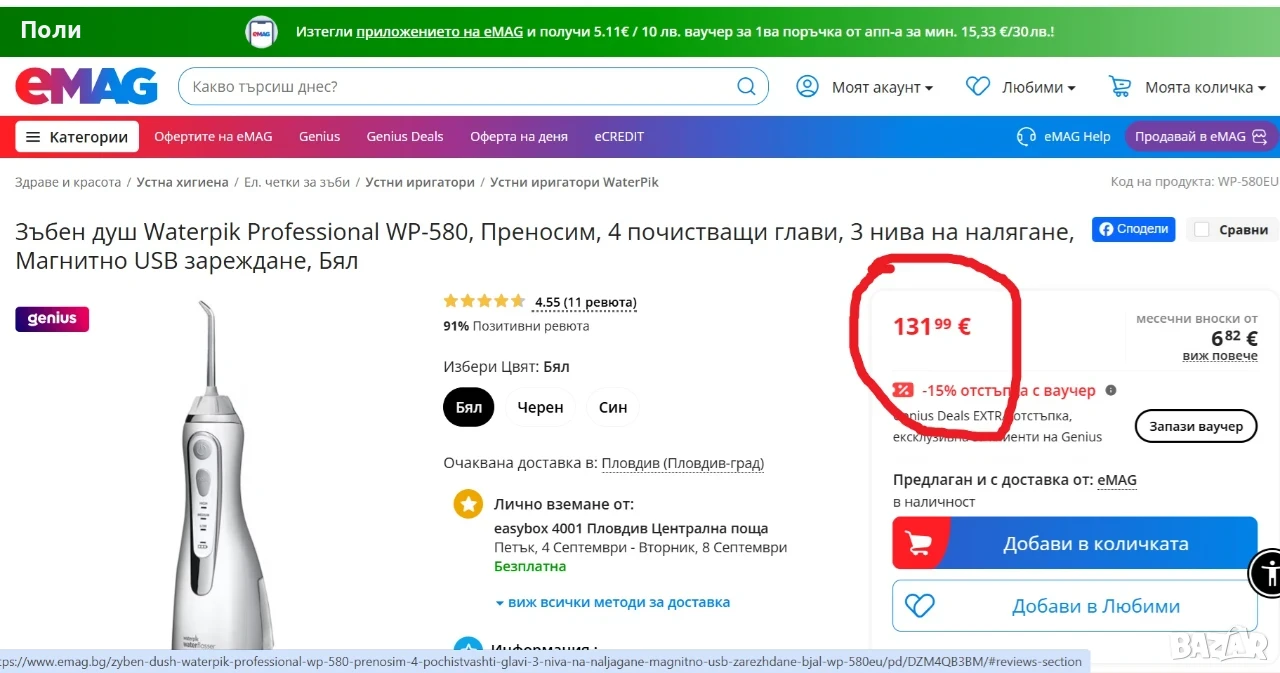Select the Бял color swatch
Viewport: 1280px width, 673px height.
click(469, 408)
